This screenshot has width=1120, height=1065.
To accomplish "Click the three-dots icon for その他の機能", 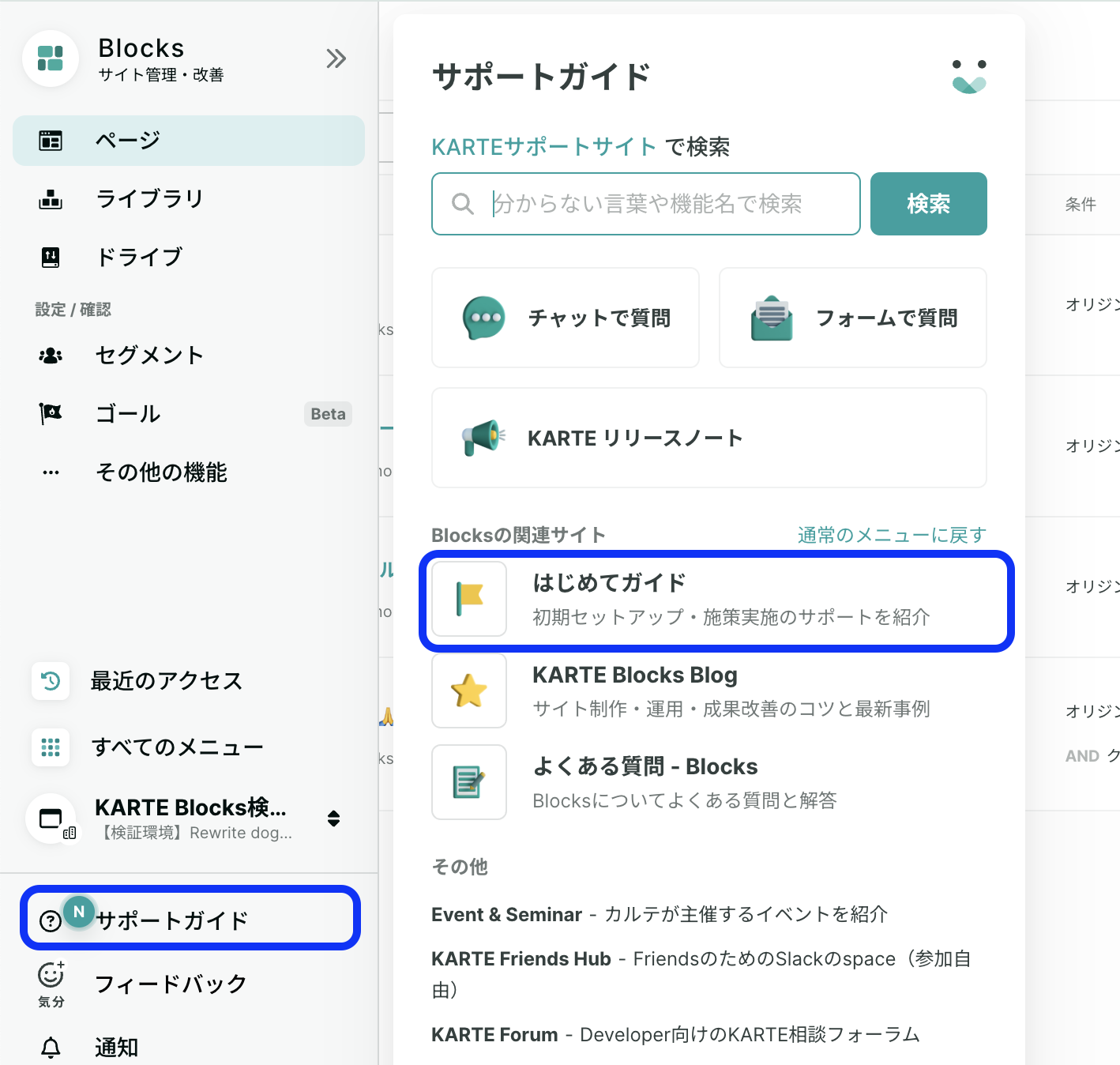I will [x=51, y=473].
